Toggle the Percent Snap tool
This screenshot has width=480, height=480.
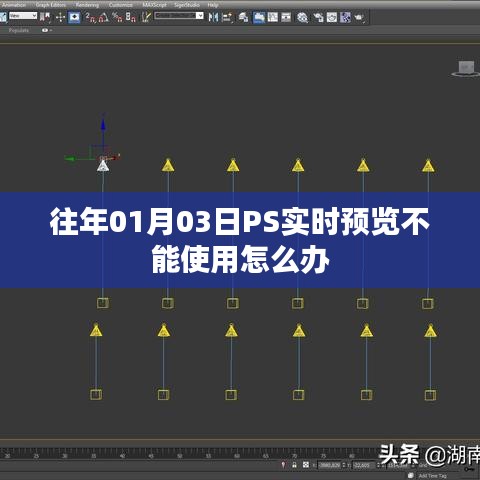(x=118, y=17)
